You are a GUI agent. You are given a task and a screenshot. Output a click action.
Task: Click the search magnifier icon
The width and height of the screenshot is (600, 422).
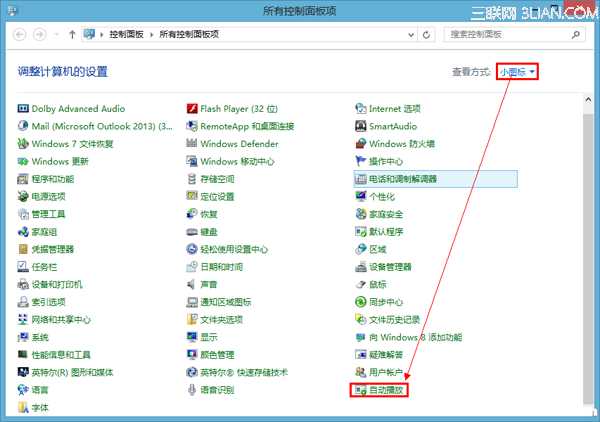click(x=576, y=35)
